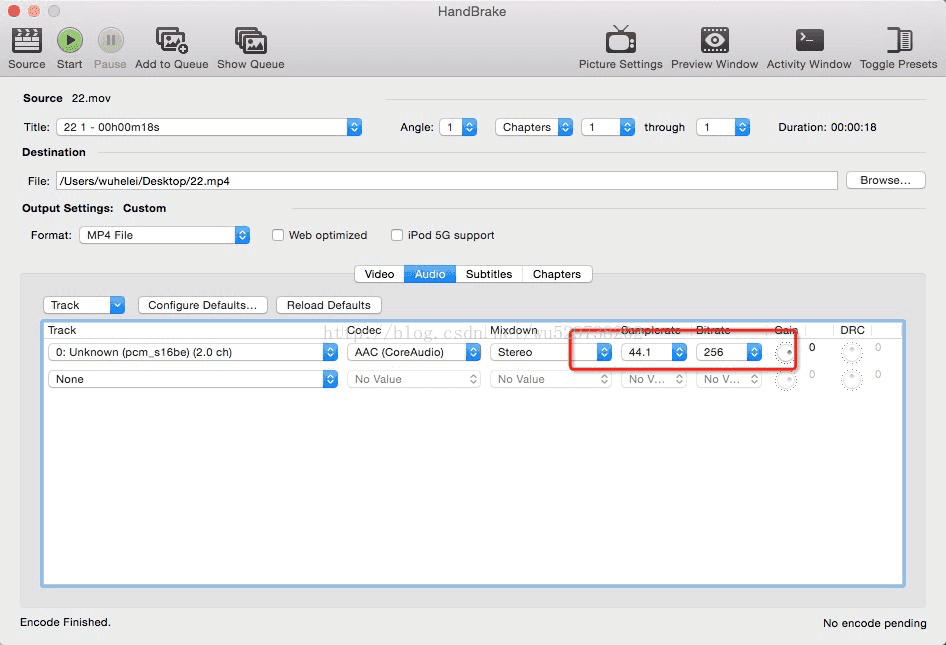The image size is (946, 645).
Task: Click the Pause toolbar icon
Action: [x=111, y=40]
